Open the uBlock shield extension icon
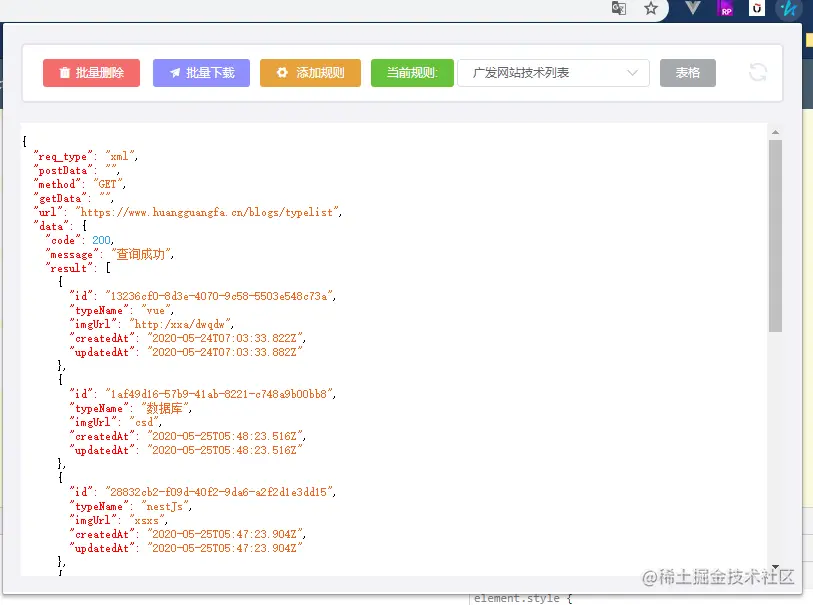This screenshot has width=813, height=605. pyautogui.click(x=757, y=8)
